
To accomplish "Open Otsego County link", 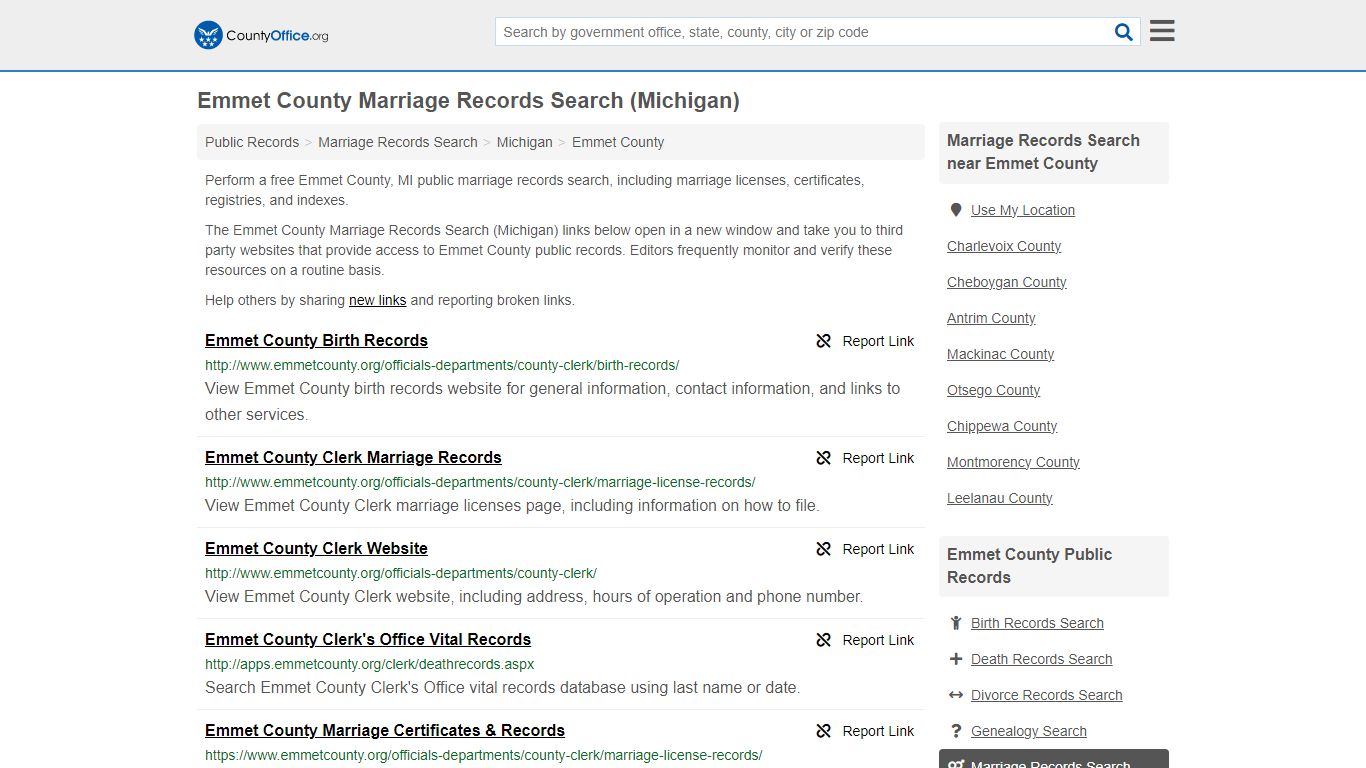I will coord(994,390).
